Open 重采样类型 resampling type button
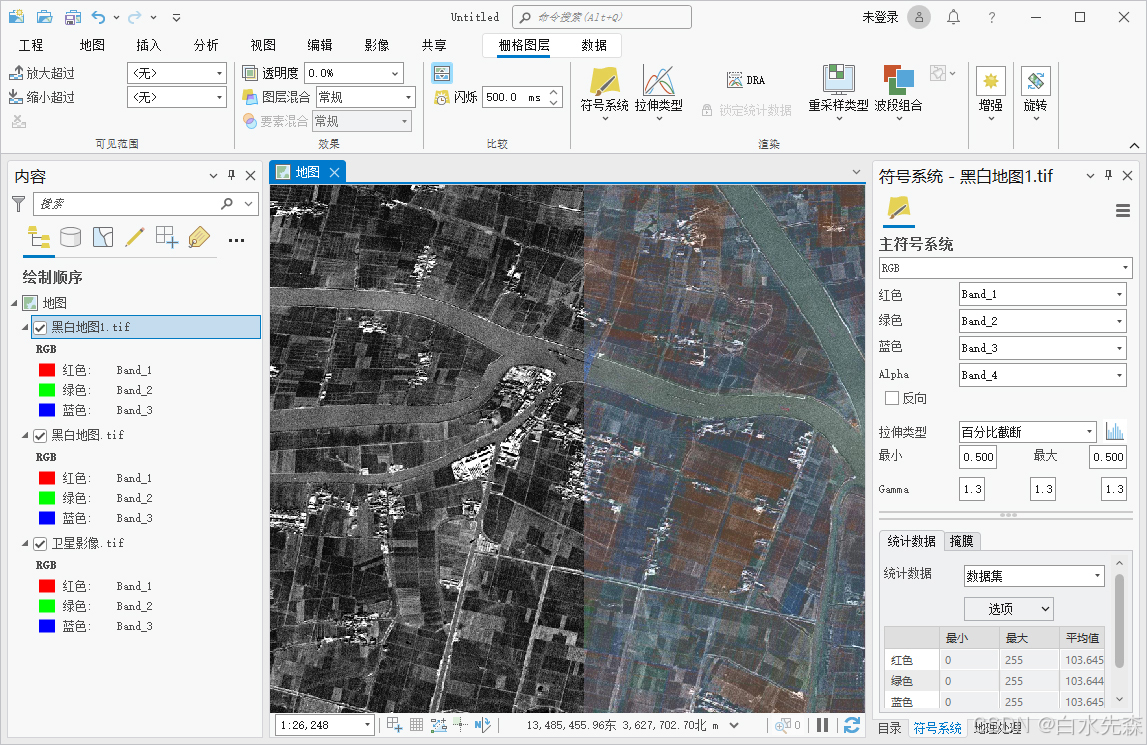Viewport: 1147px width, 745px height. pyautogui.click(x=838, y=92)
